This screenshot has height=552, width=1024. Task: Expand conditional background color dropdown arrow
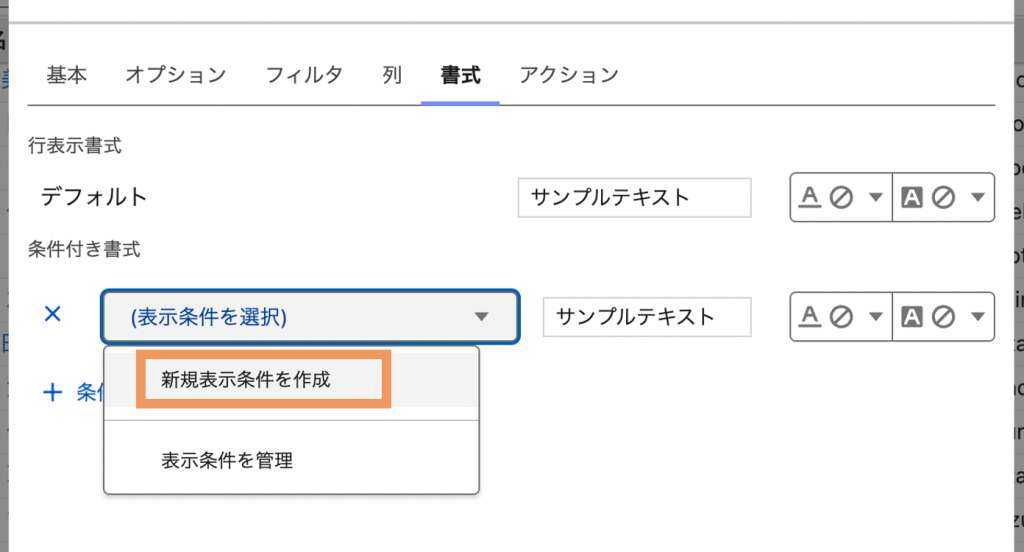pos(976,317)
